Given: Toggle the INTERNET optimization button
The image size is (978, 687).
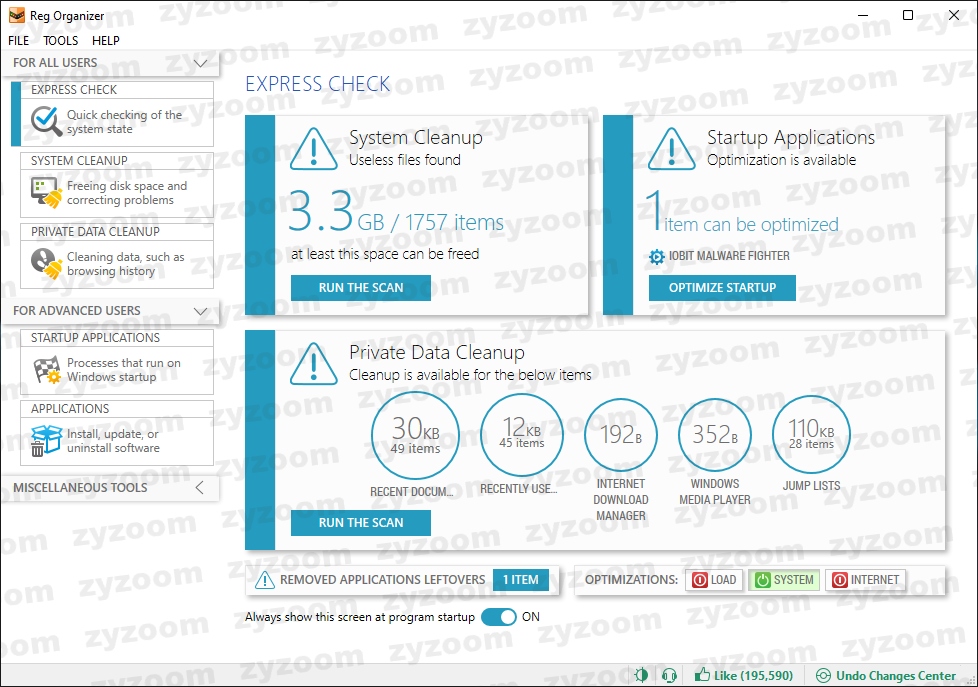Looking at the screenshot, I should pos(866,580).
